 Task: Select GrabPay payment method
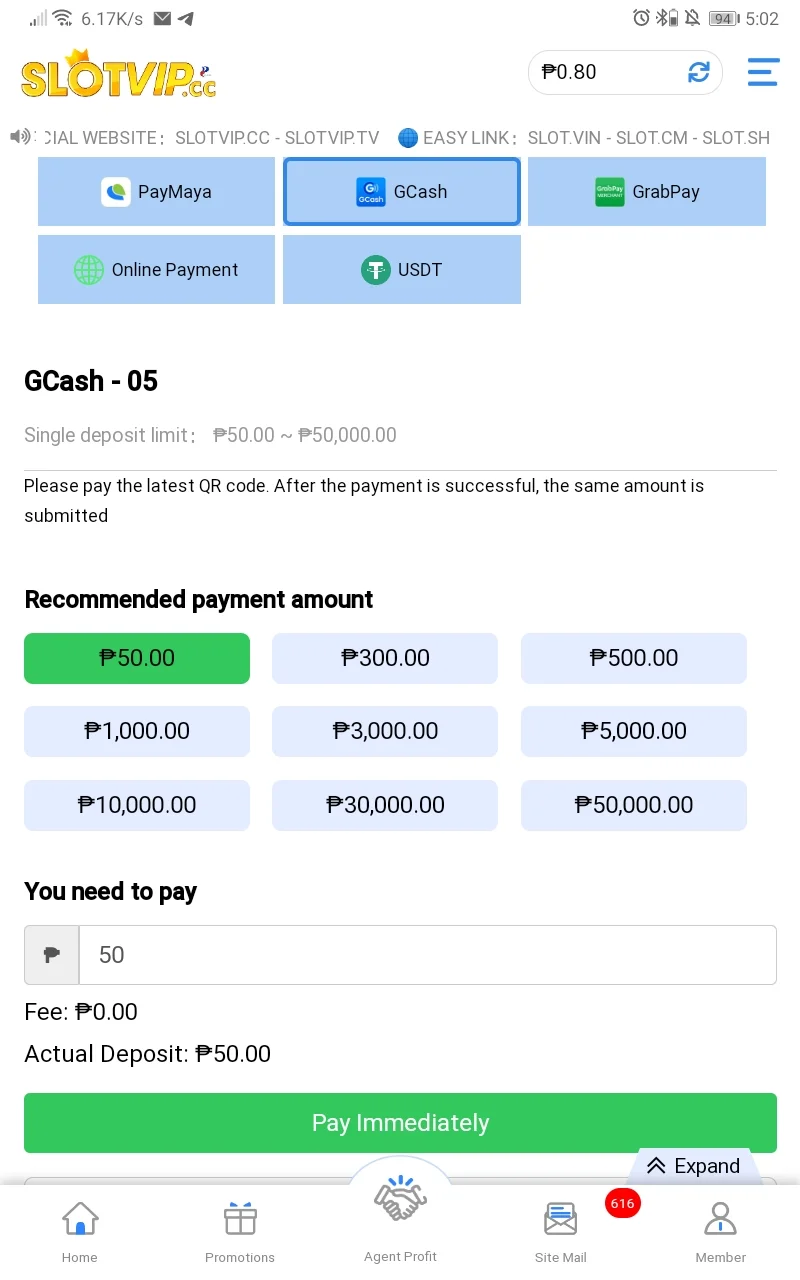(647, 191)
